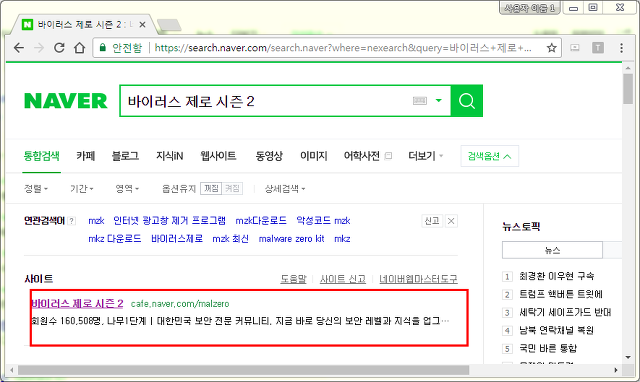Screen dimensions: 640x382
Task: Open the 바이러스 제로 시즌 2 site result
Action: pyautogui.click(x=77, y=303)
